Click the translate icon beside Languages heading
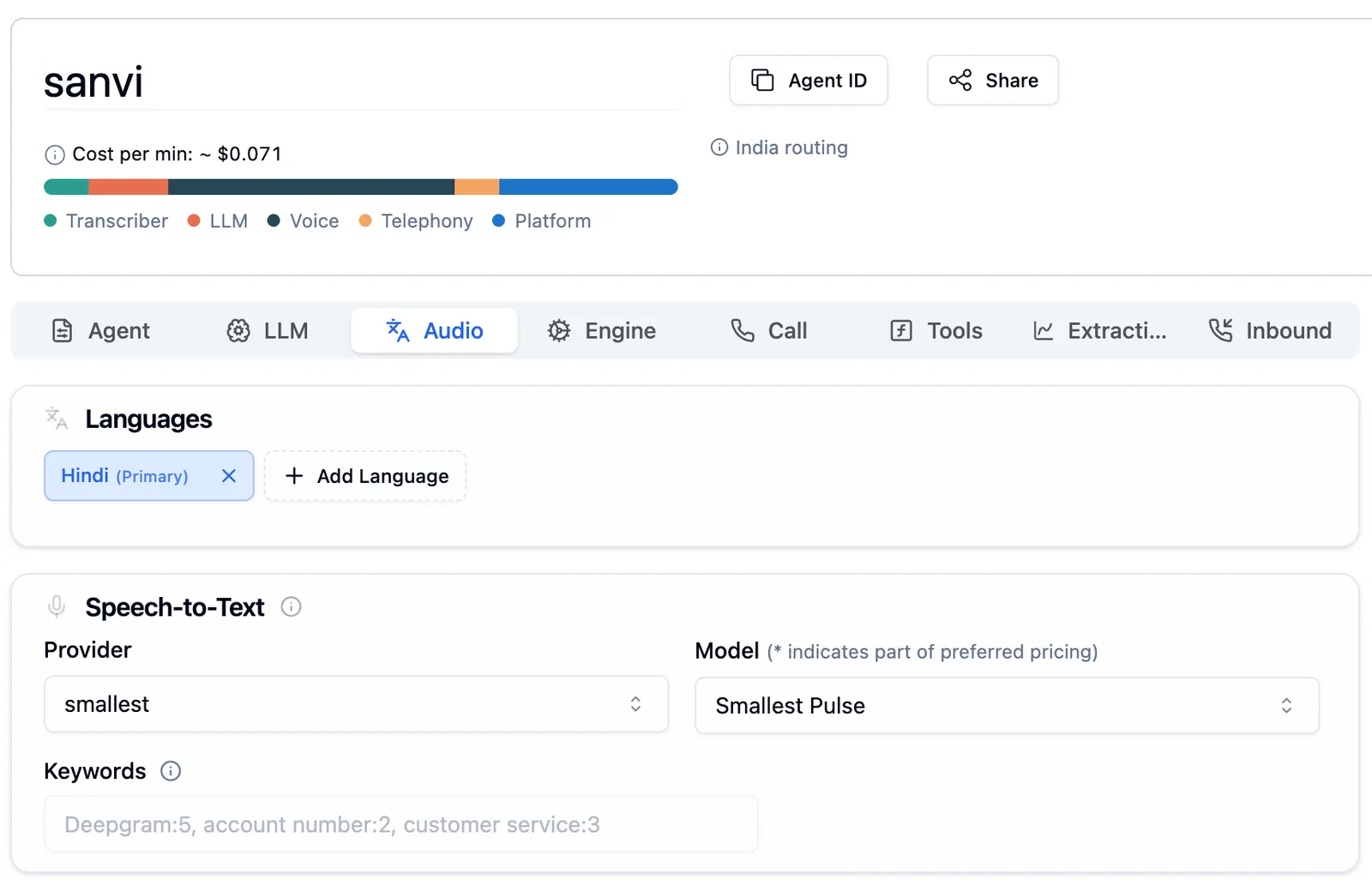This screenshot has height=886, width=1372. (57, 419)
